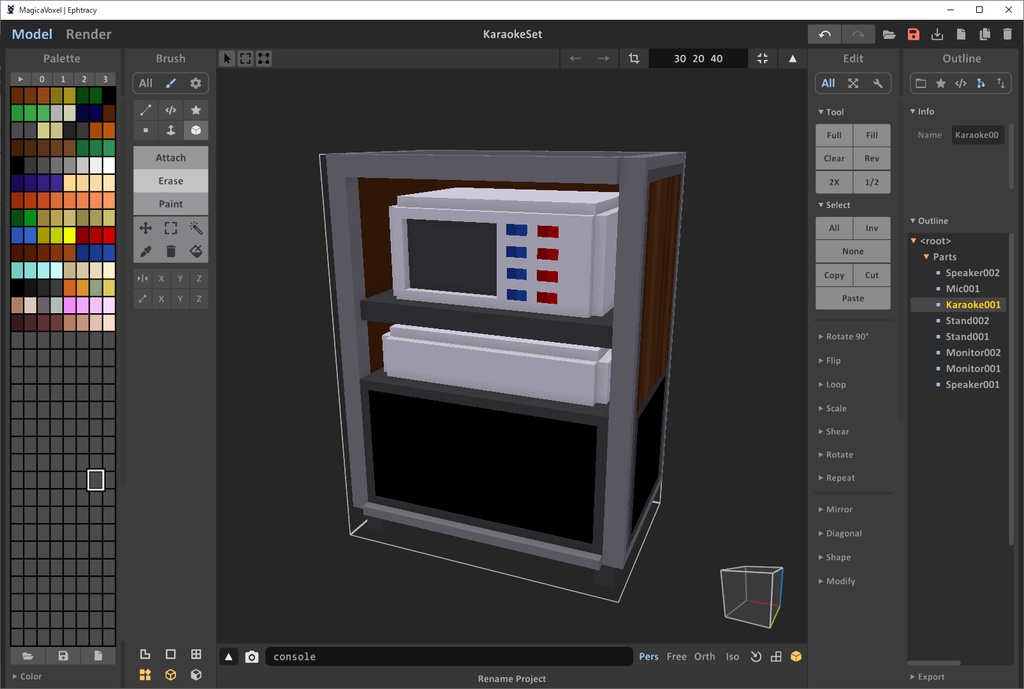This screenshot has height=689, width=1024.
Task: Expand the Rotate 90° section
Action: (x=843, y=336)
